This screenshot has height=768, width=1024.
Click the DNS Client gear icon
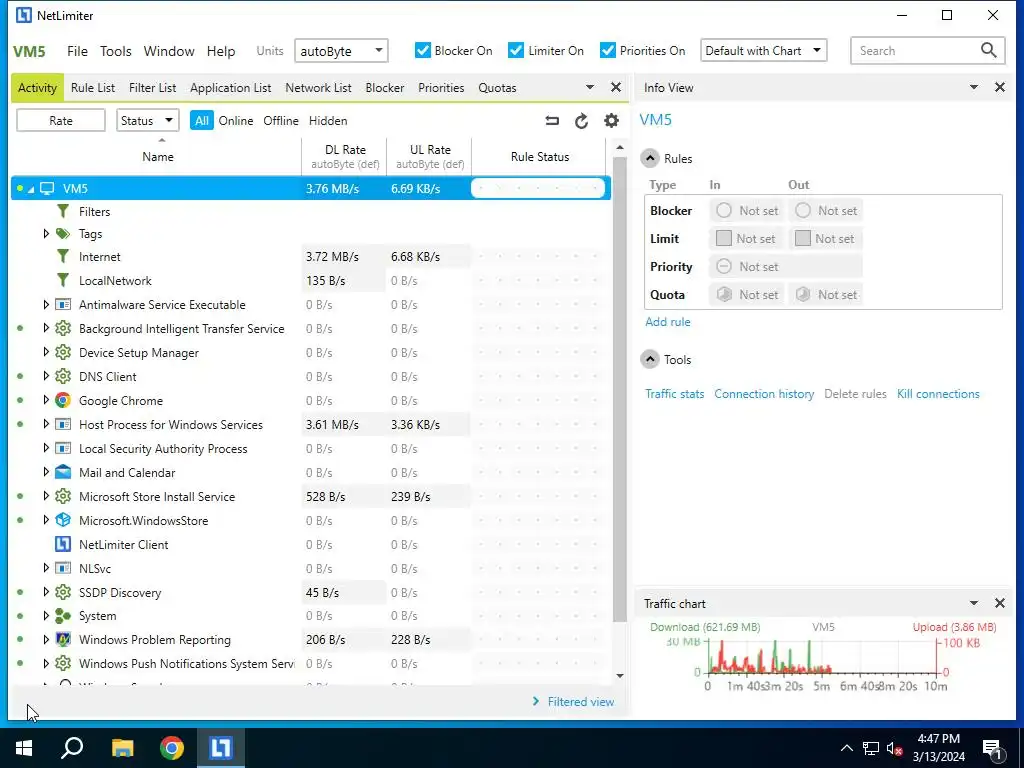point(63,376)
